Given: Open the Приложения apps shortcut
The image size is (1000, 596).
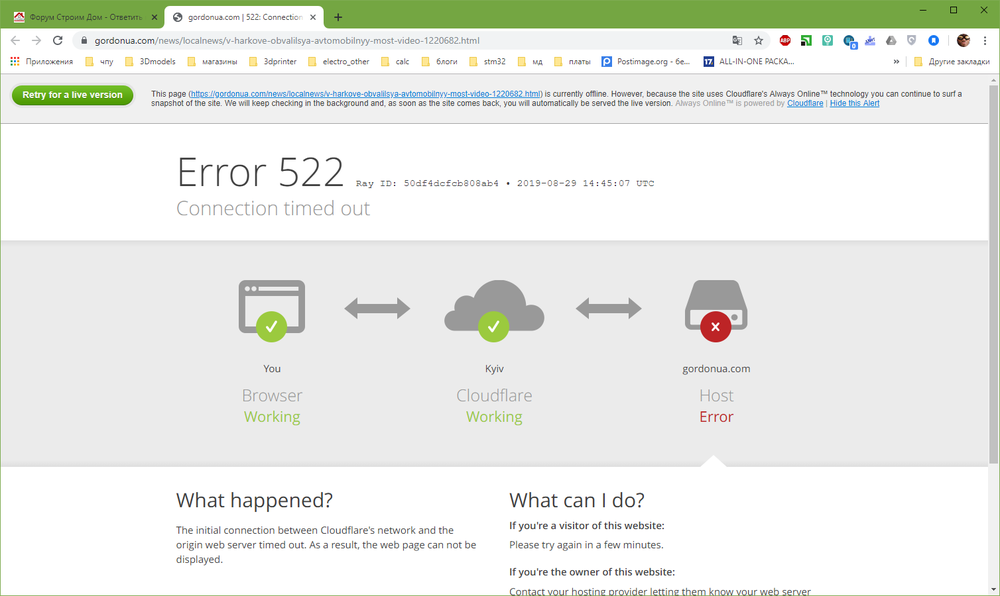Looking at the screenshot, I should tap(41, 62).
